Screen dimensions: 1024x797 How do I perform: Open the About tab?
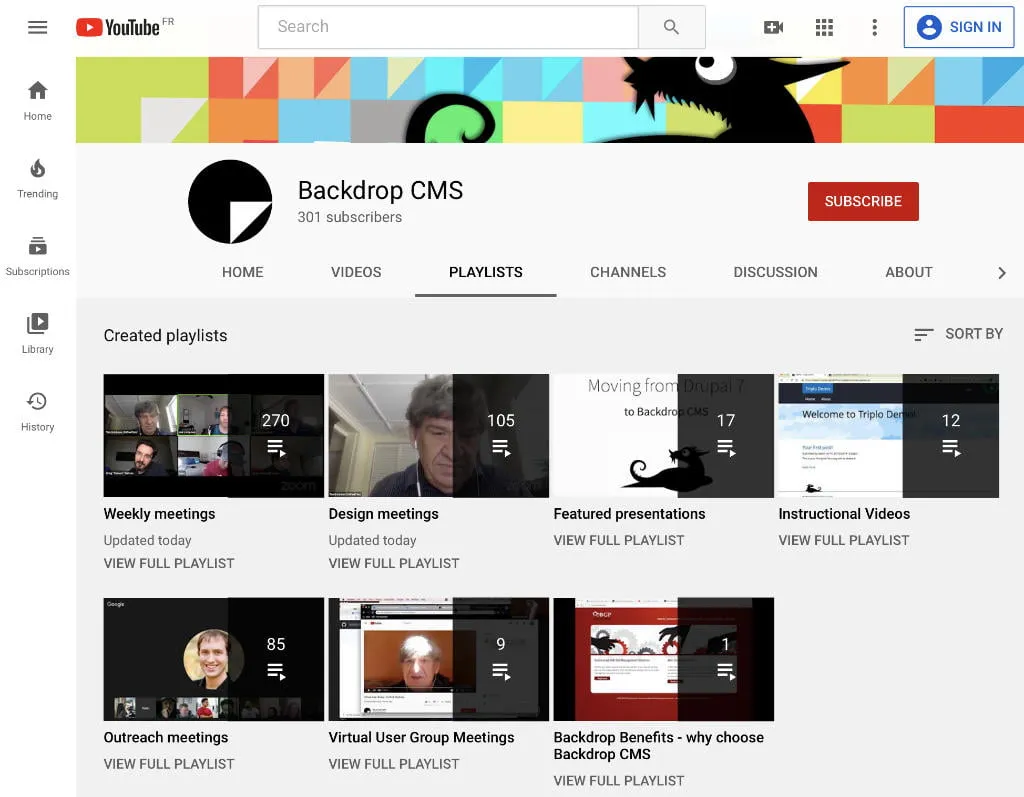(908, 272)
